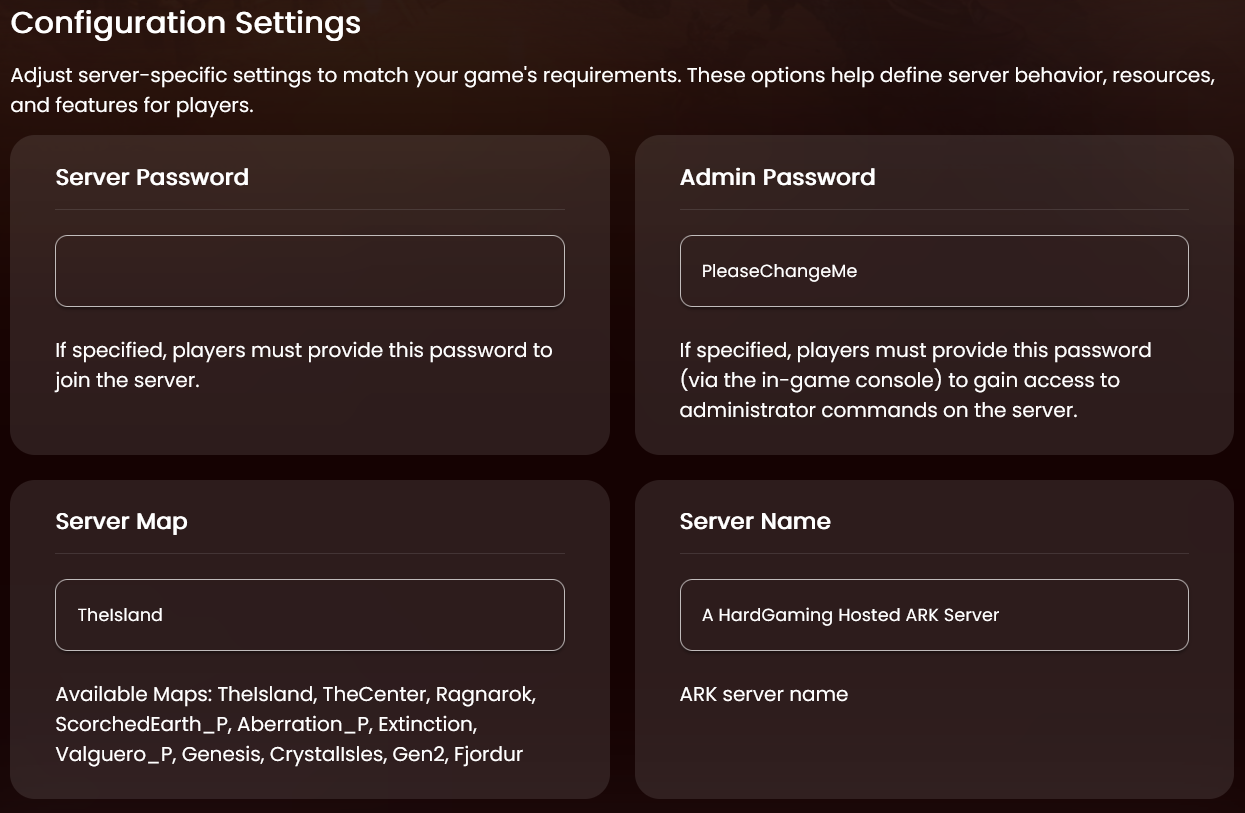
Task: Click the Server Name card title
Action: pos(755,521)
